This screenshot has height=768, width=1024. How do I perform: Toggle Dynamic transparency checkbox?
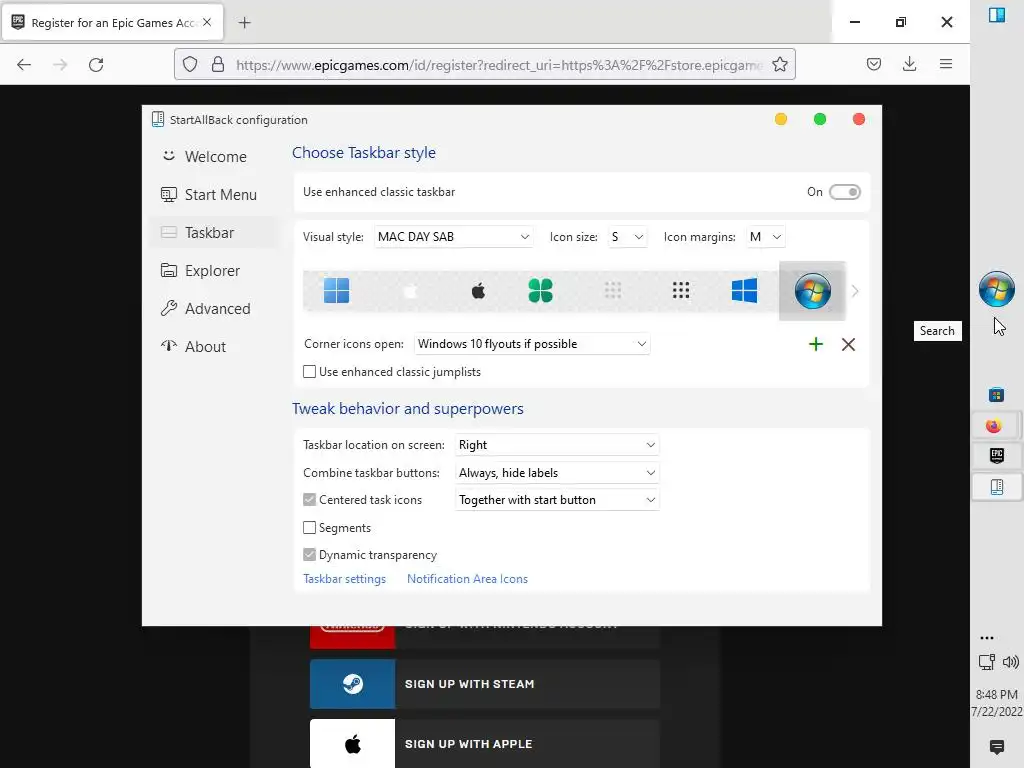coord(310,554)
